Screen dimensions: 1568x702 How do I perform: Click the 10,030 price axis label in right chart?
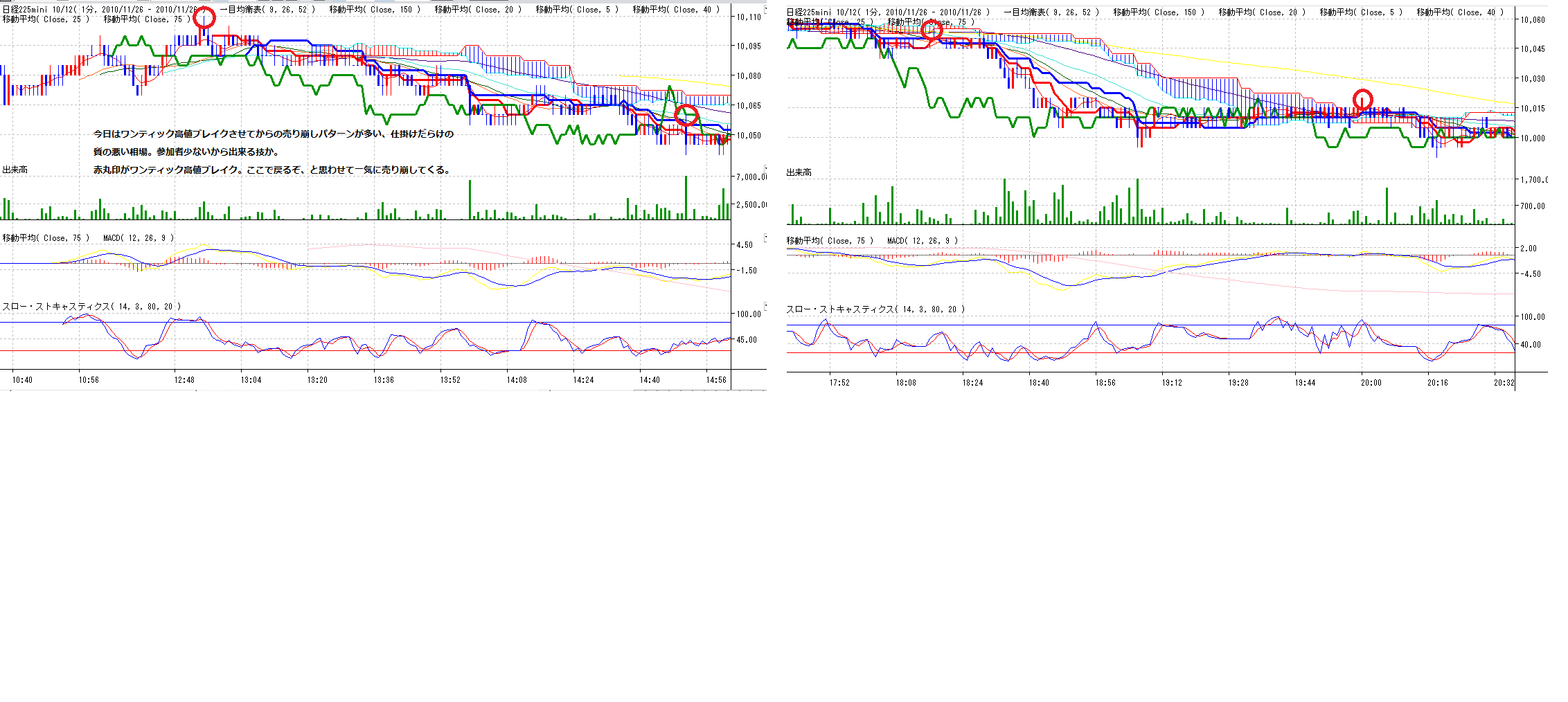coord(1532,79)
